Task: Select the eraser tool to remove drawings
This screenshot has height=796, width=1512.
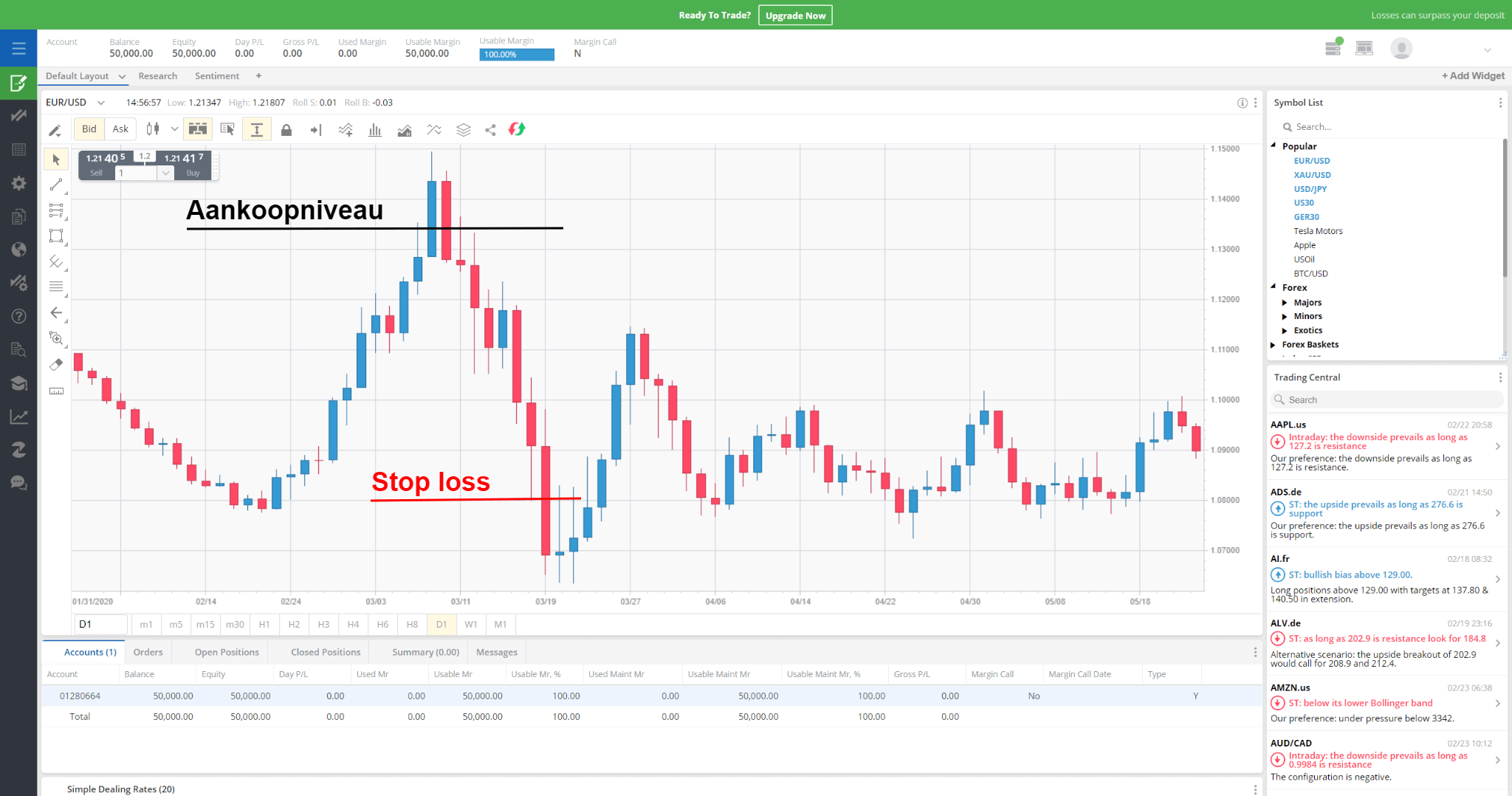Action: pyautogui.click(x=56, y=364)
